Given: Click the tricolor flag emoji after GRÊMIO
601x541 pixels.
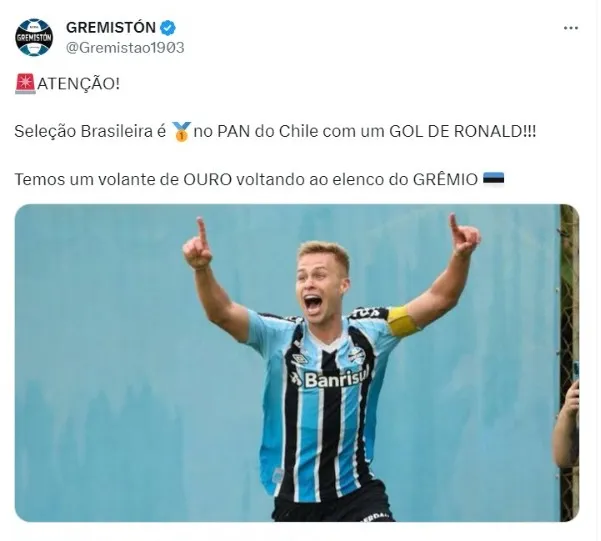Looking at the screenshot, I should point(493,179).
